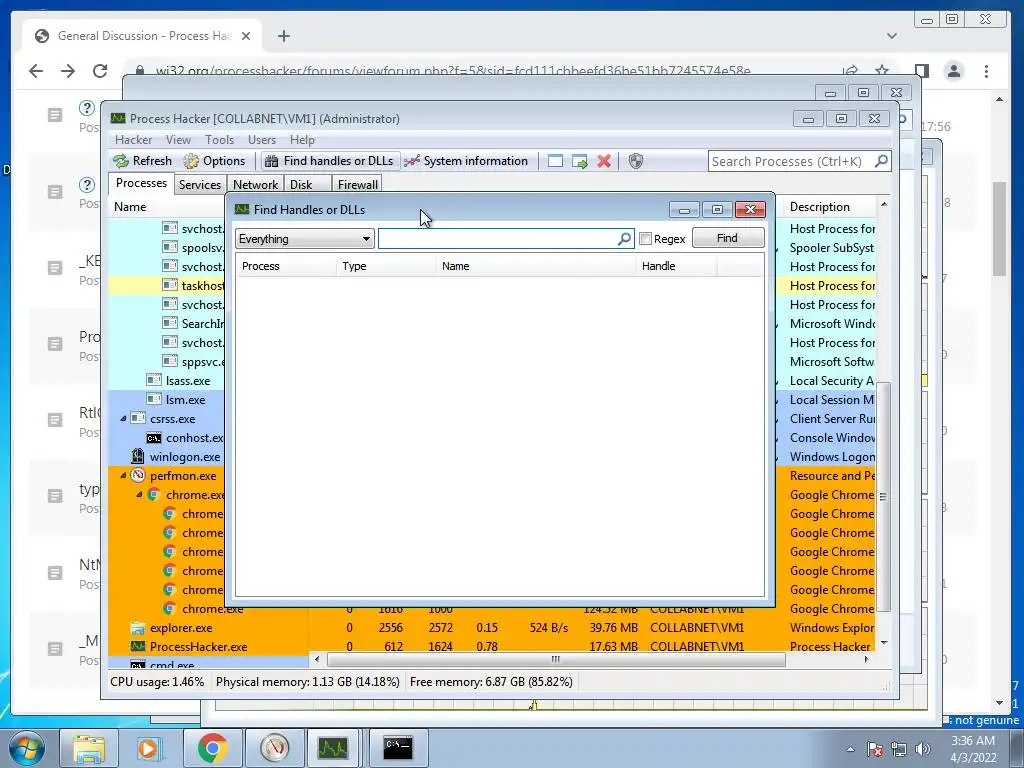Open the Everything filter dropdown
The image size is (1024, 768).
coord(304,239)
